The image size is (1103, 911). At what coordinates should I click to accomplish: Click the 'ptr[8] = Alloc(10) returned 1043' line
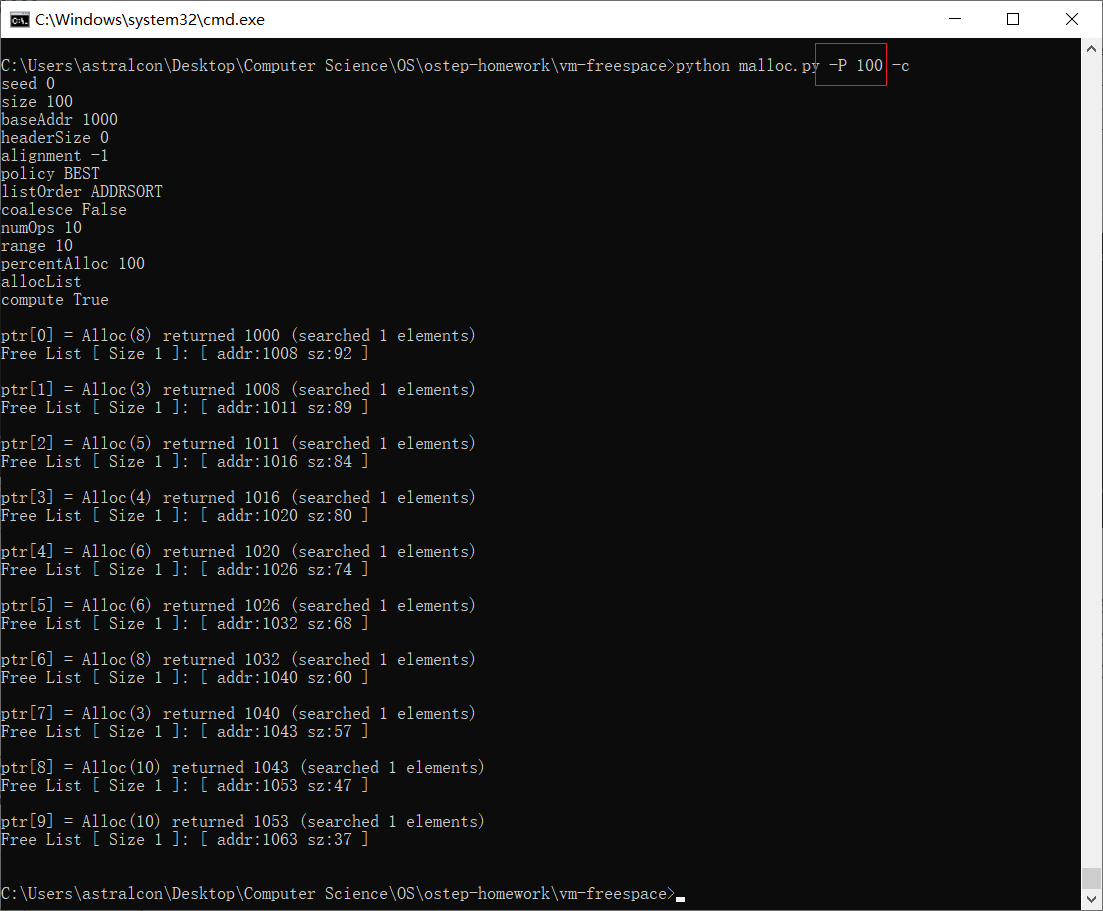(x=243, y=767)
